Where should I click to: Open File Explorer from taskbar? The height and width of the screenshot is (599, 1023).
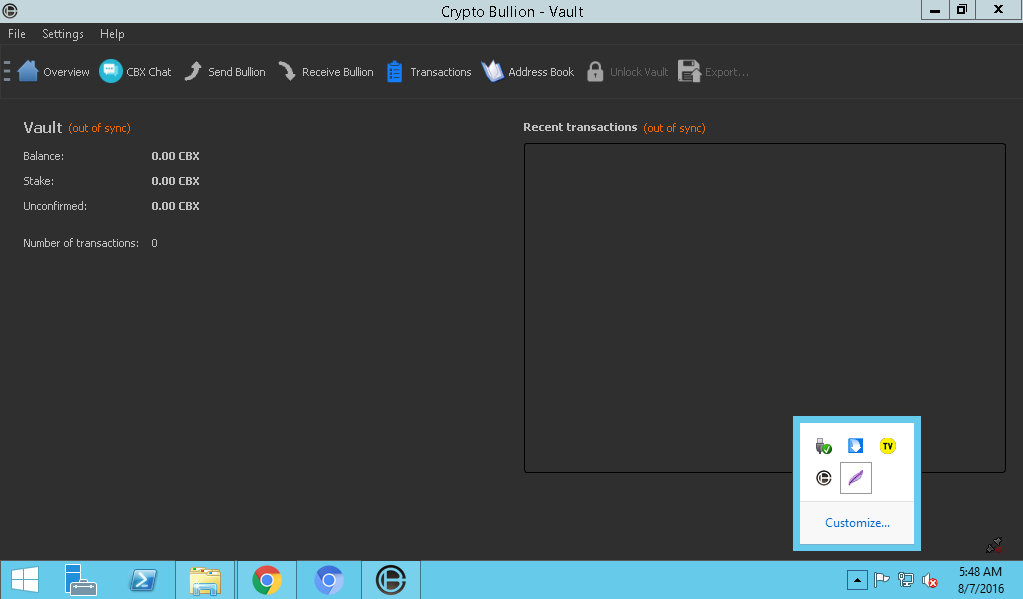coord(205,580)
